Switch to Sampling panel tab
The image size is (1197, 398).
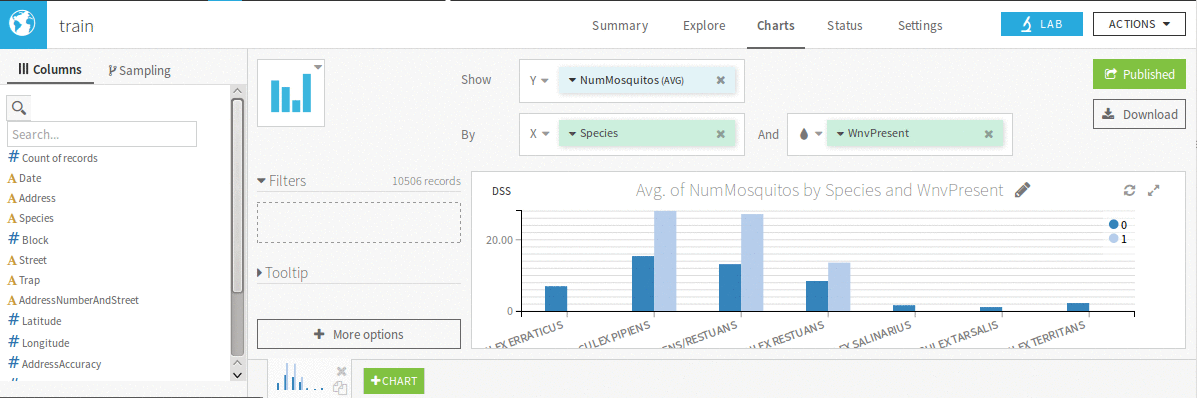coord(140,70)
